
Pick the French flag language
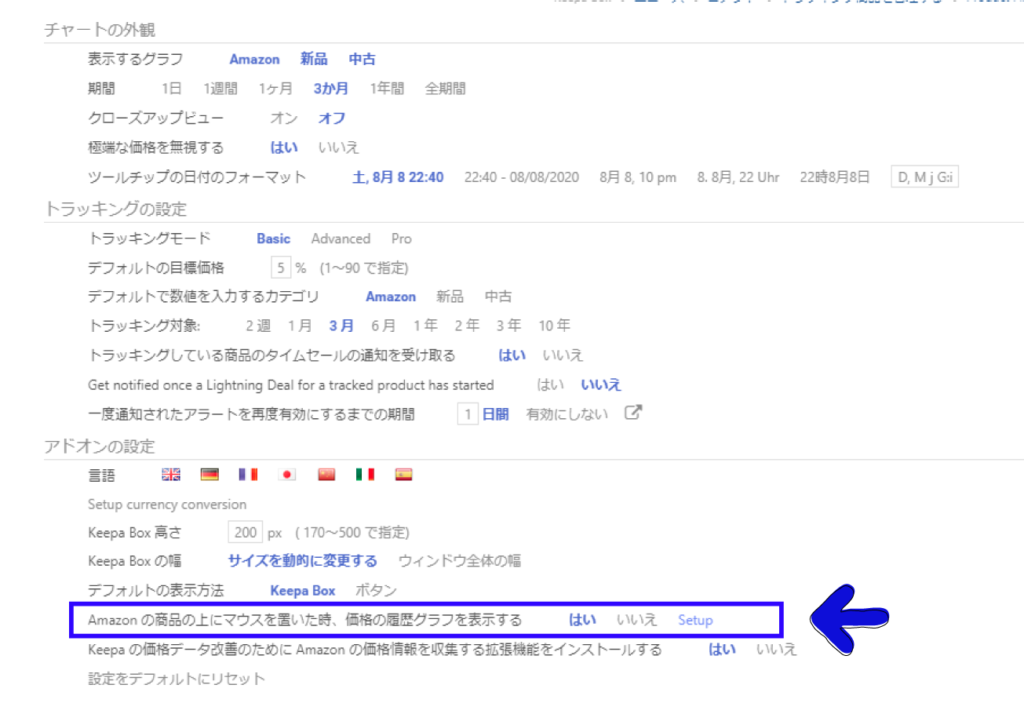(248, 475)
